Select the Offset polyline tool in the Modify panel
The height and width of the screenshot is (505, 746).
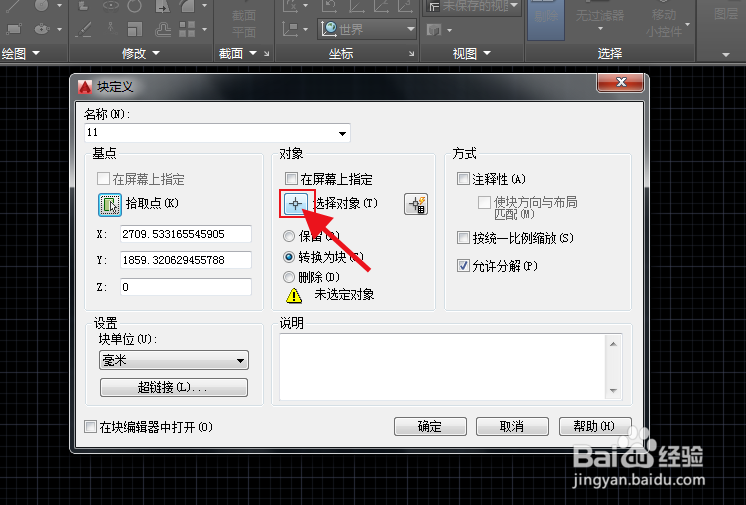(163, 30)
